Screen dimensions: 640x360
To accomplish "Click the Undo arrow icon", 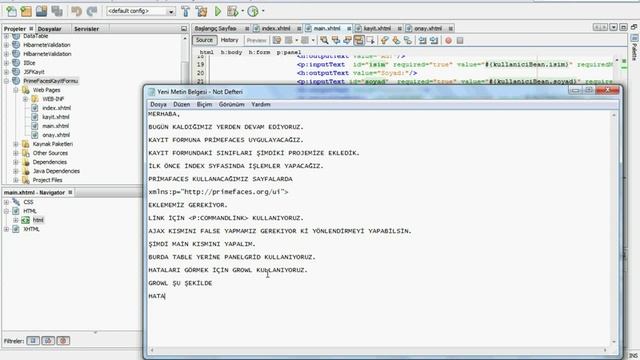I will pyautogui.click(x=76, y=11).
